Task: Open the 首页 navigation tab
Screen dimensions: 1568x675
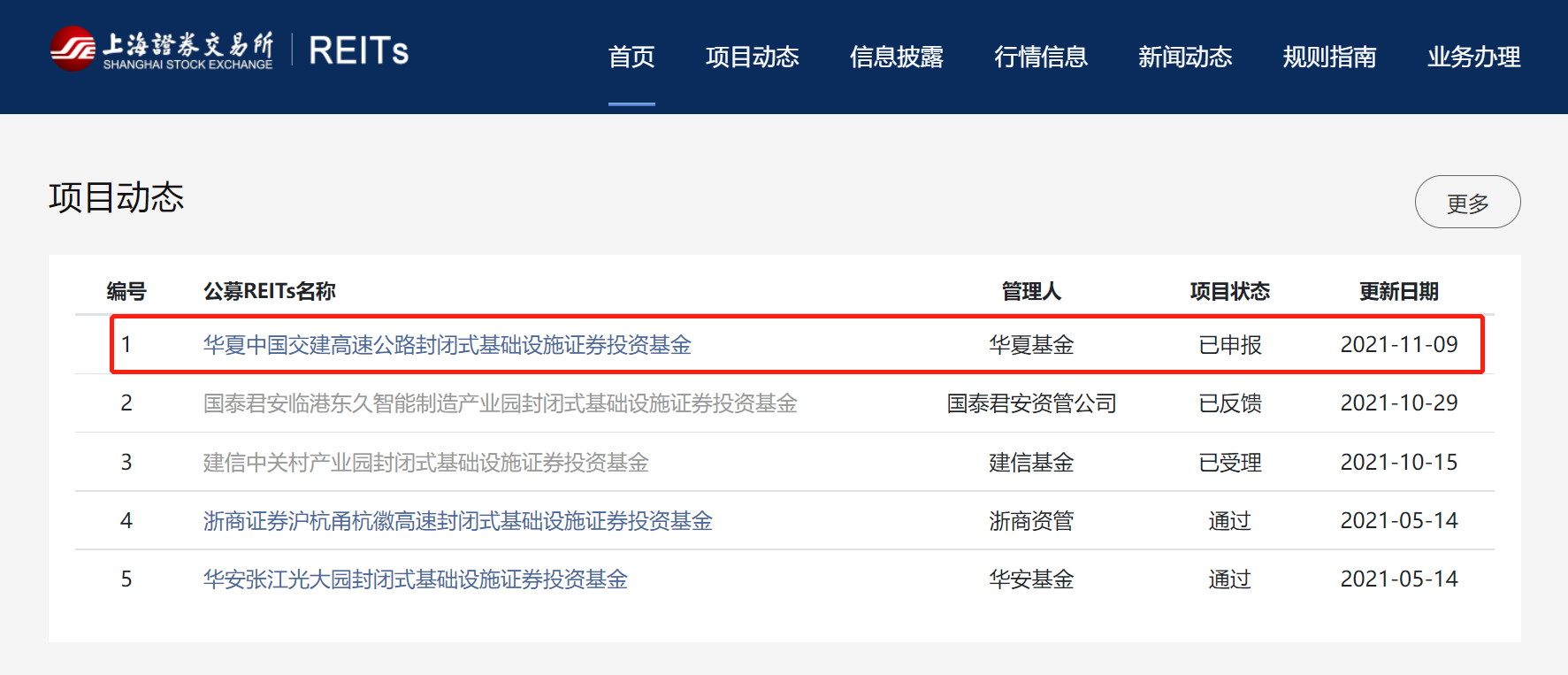Action: point(631,57)
